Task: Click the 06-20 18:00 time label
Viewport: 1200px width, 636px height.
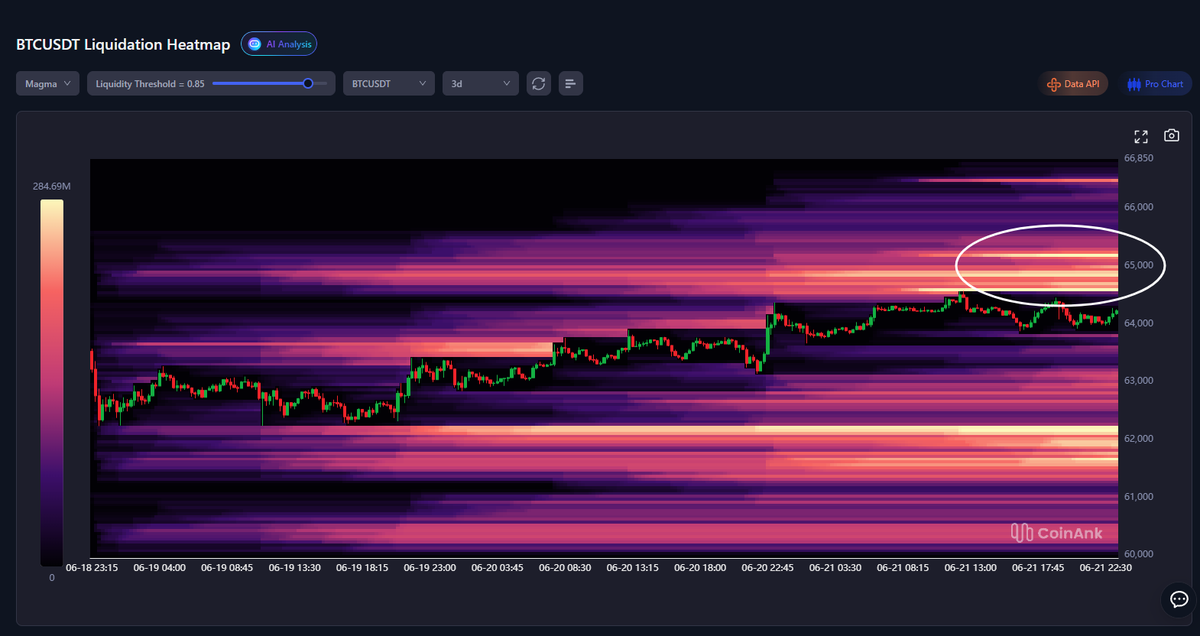Action: [x=700, y=567]
